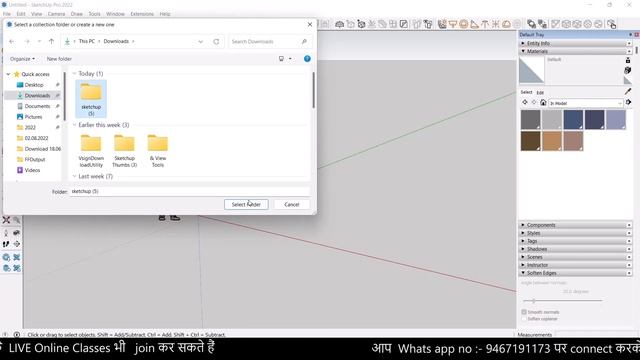Click the Search Downloads field
The height and width of the screenshot is (360, 640).
270,41
